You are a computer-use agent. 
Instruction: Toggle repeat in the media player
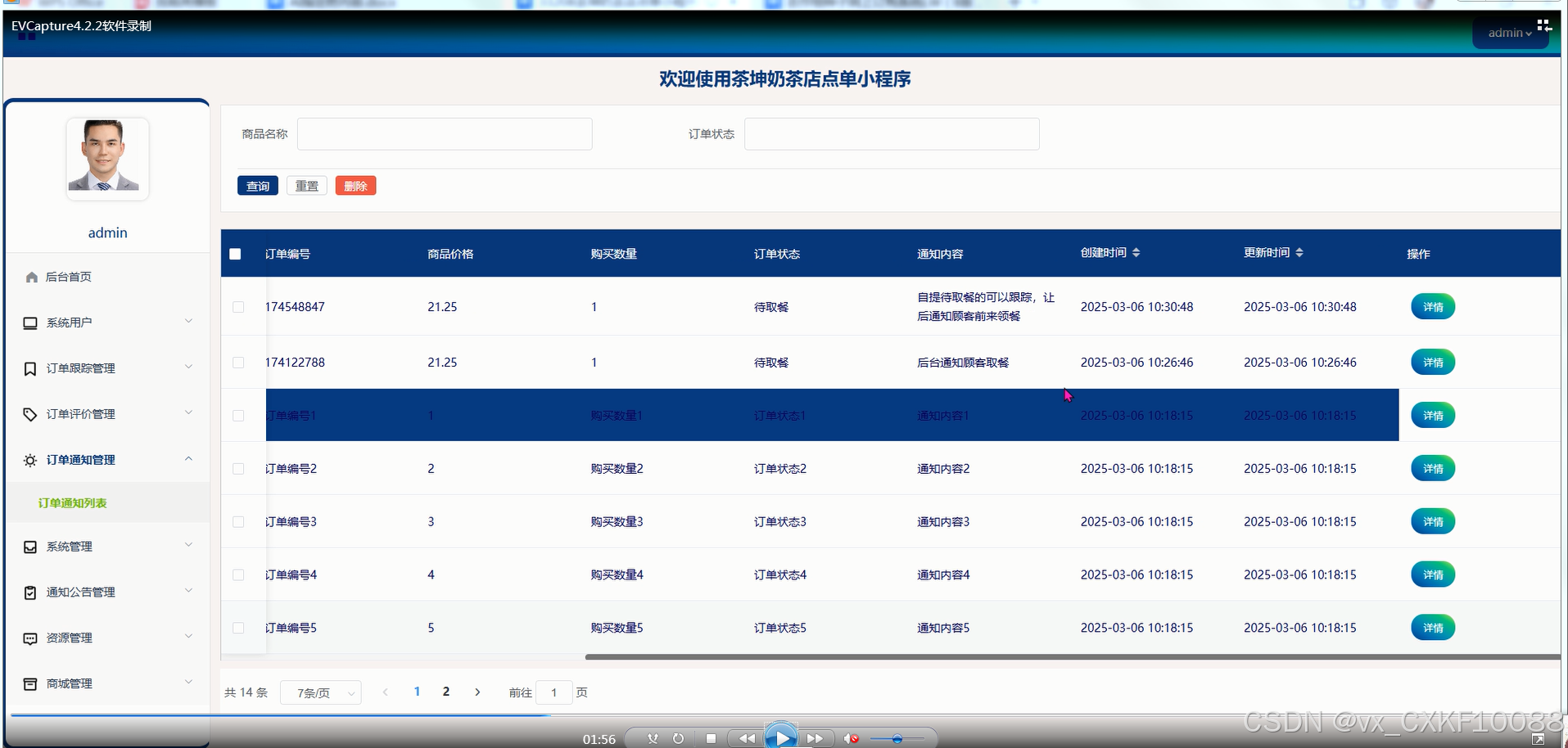(678, 738)
